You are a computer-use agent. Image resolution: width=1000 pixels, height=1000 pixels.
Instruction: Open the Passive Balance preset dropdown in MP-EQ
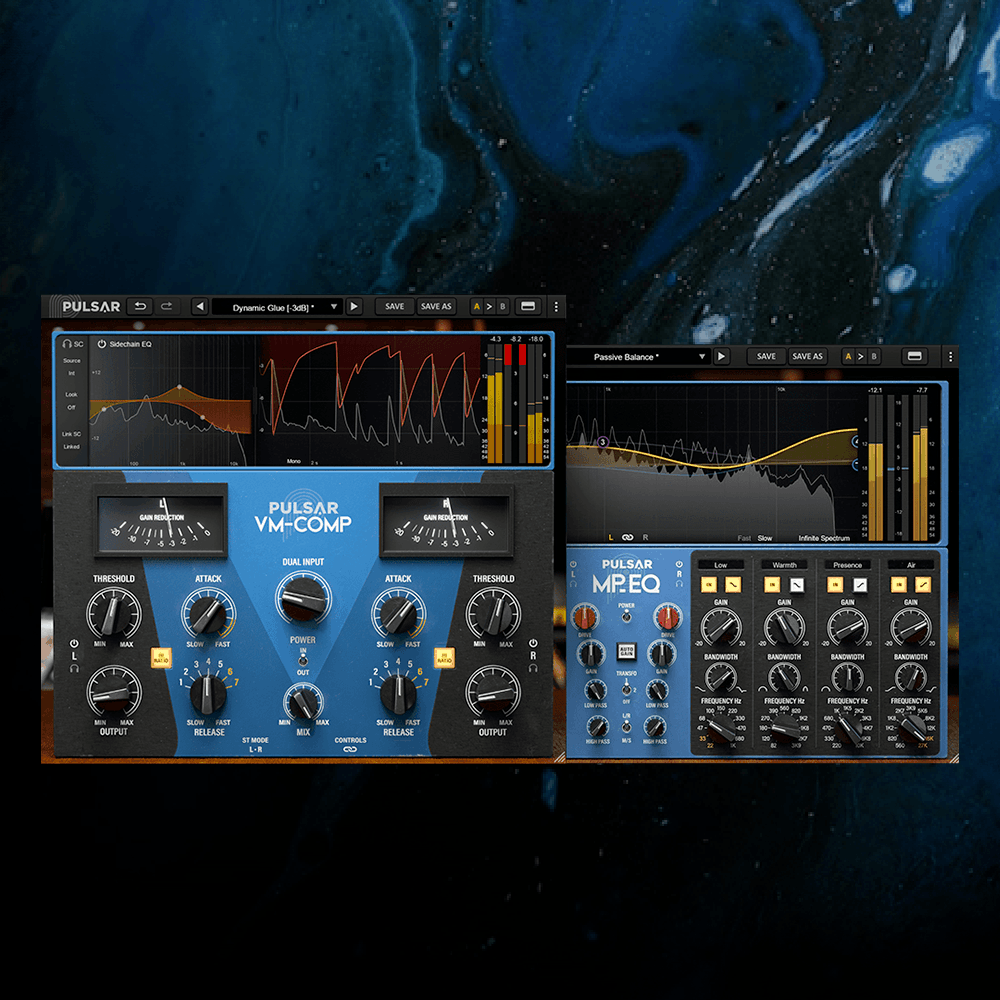tap(640, 357)
